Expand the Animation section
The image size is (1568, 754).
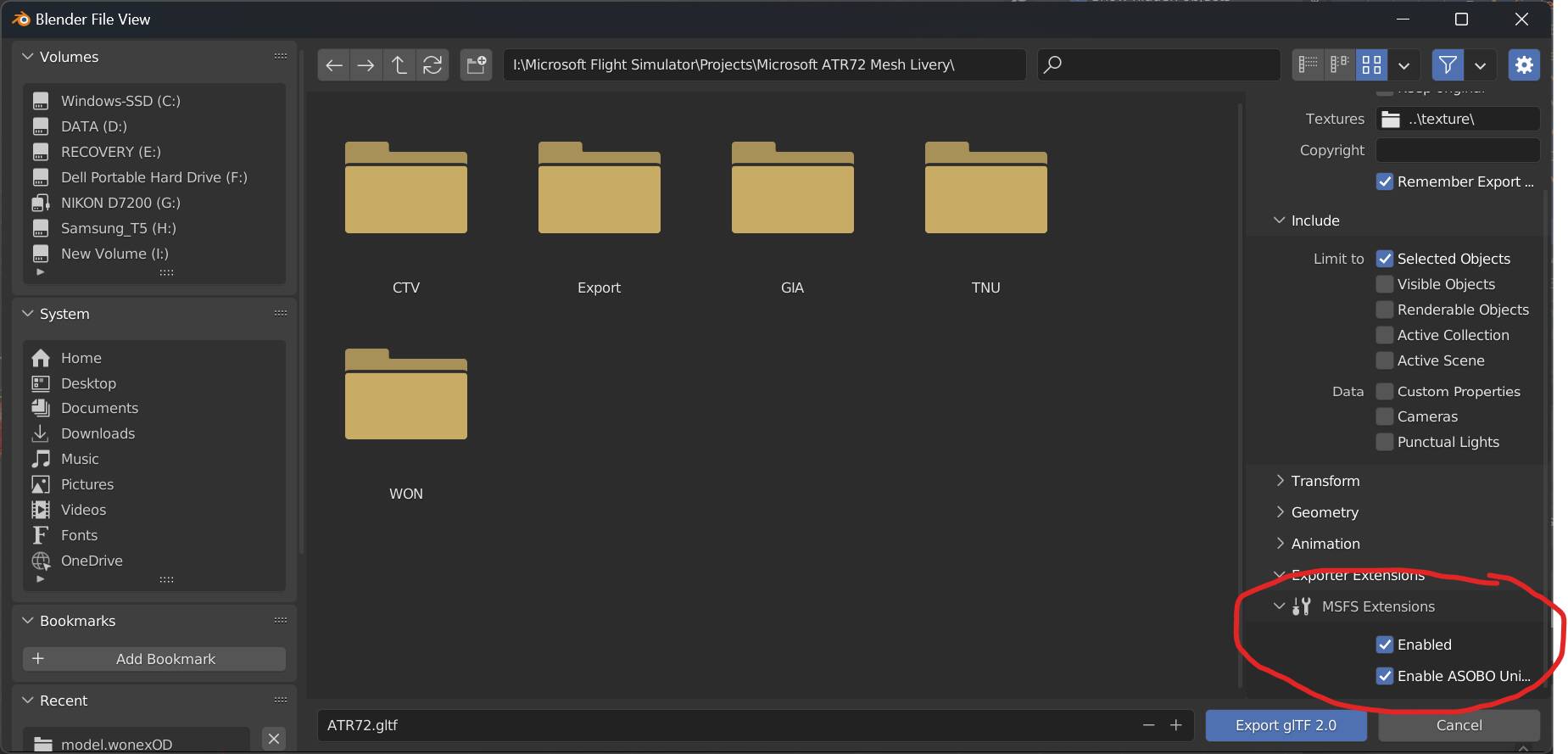(1280, 544)
